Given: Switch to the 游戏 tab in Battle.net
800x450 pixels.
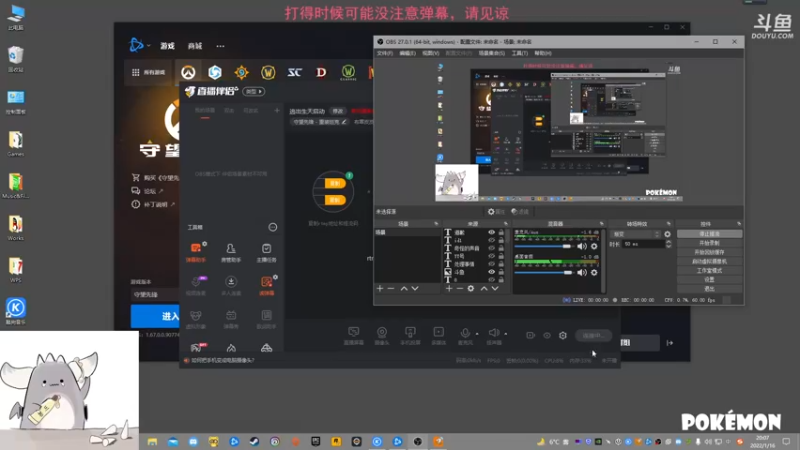Looking at the screenshot, I should coord(167,46).
